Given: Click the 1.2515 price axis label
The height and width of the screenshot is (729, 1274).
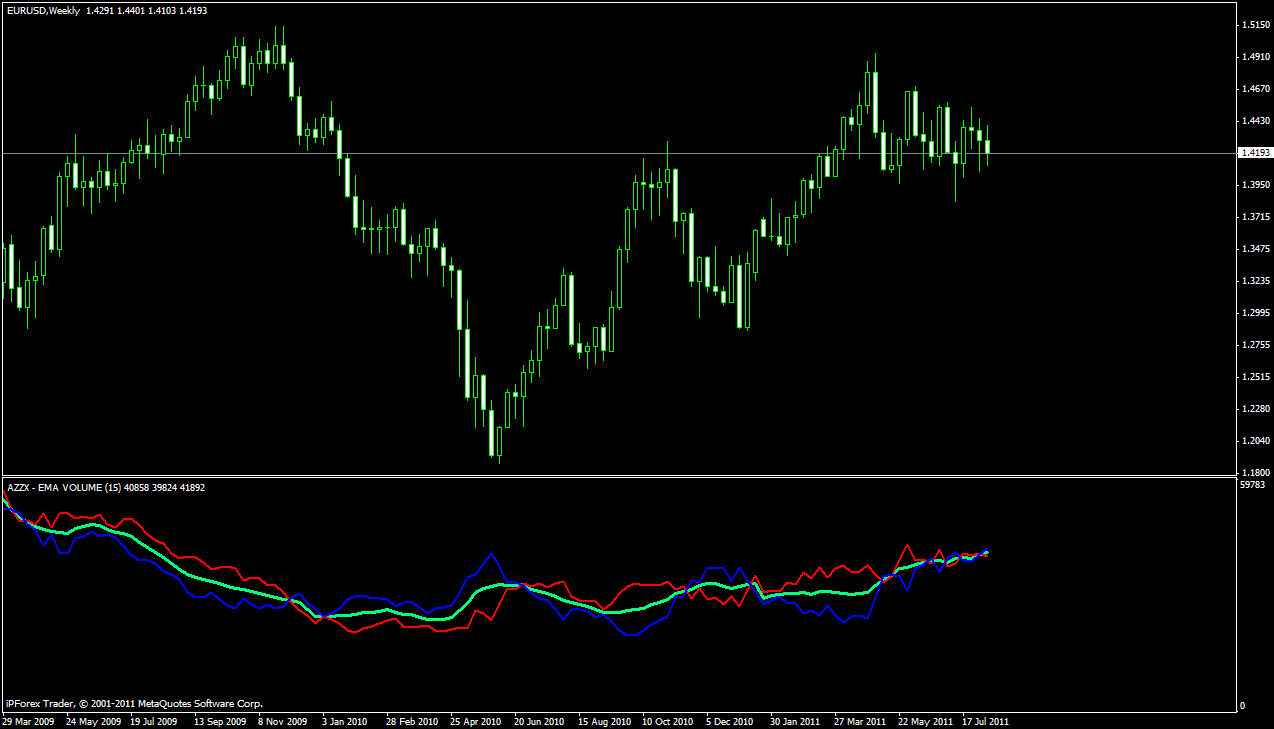Looking at the screenshot, I should [1255, 377].
